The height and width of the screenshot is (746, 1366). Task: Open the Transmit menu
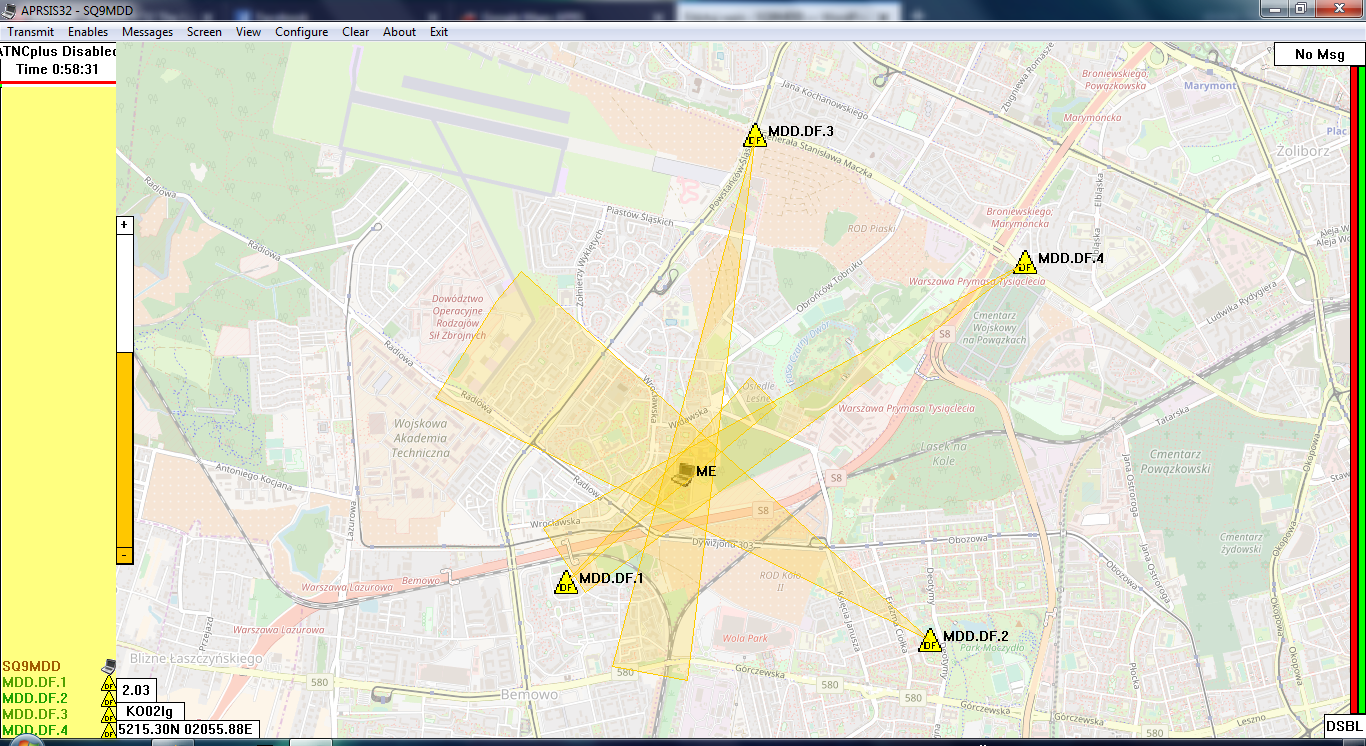tap(31, 32)
